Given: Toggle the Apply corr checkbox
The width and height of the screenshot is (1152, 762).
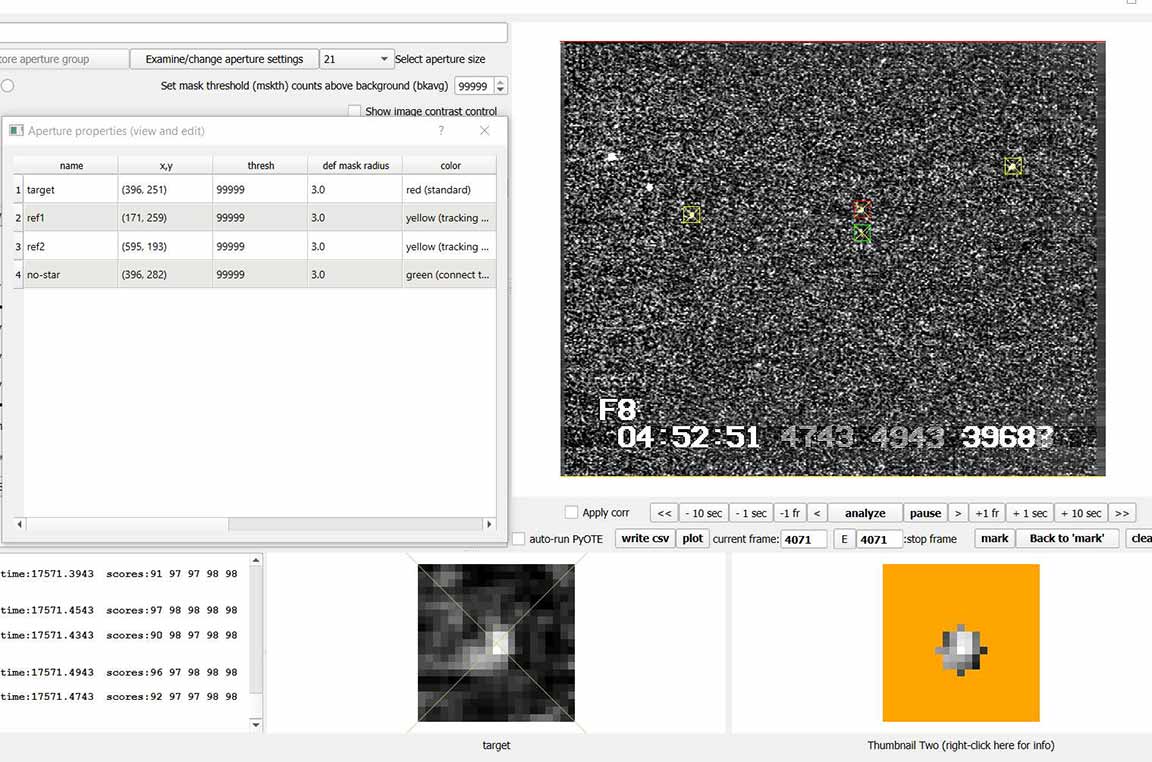Looking at the screenshot, I should 571,512.
